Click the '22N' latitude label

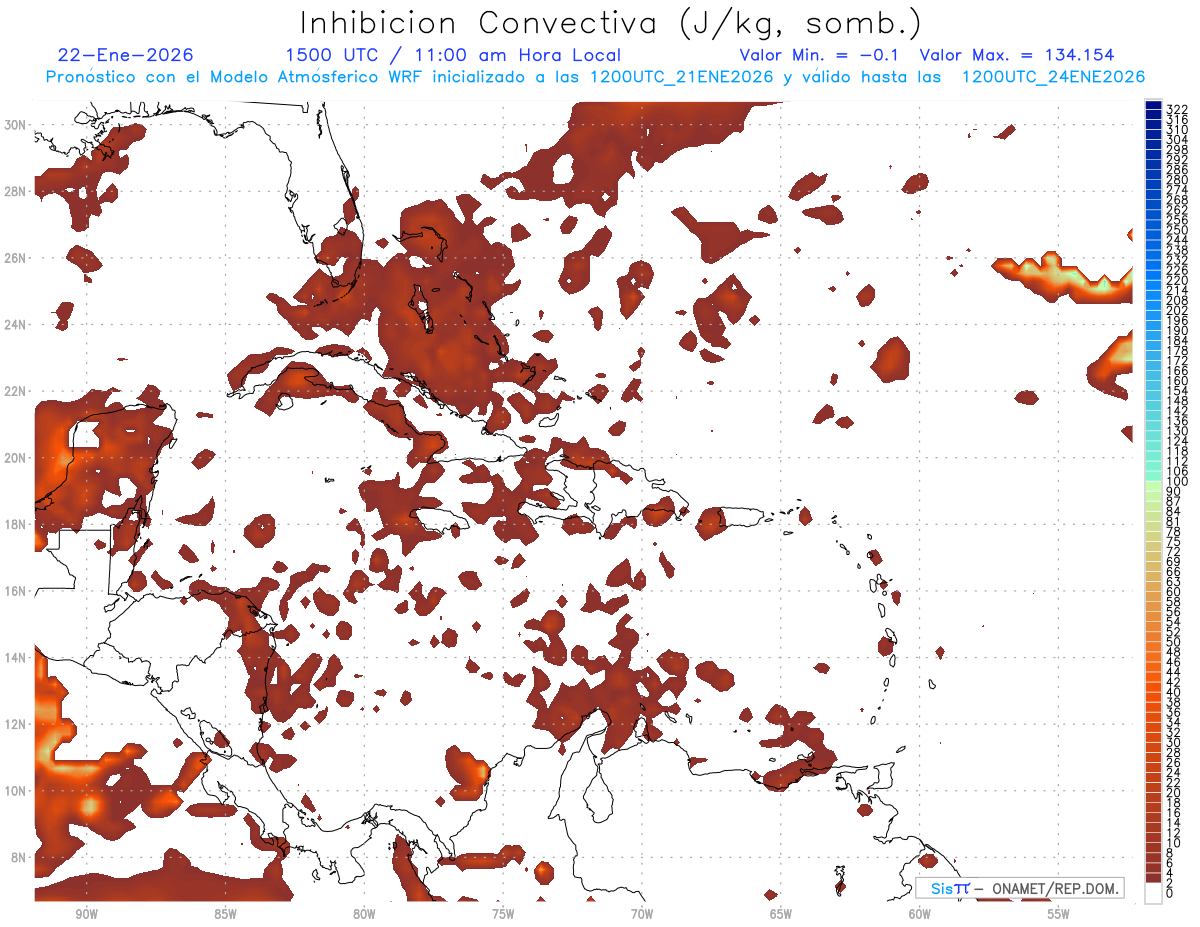click(16, 391)
